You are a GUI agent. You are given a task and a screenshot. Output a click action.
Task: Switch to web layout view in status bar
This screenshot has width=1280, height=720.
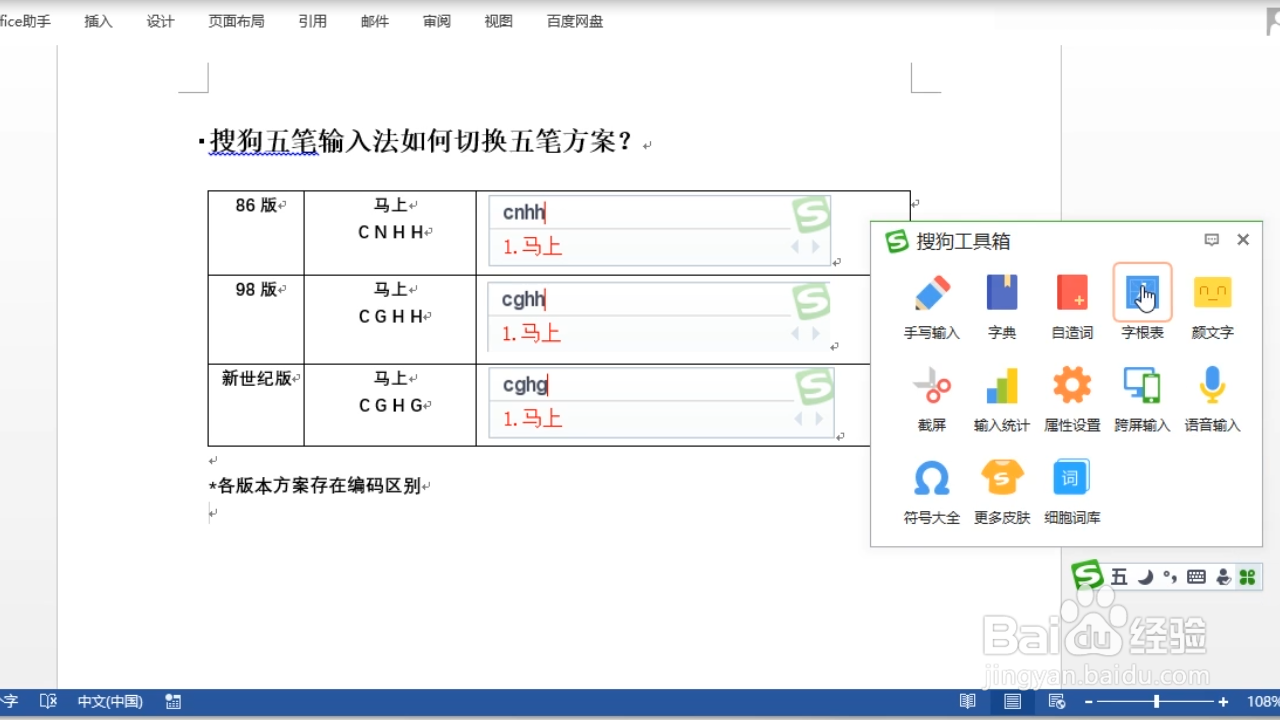pyautogui.click(x=1057, y=702)
